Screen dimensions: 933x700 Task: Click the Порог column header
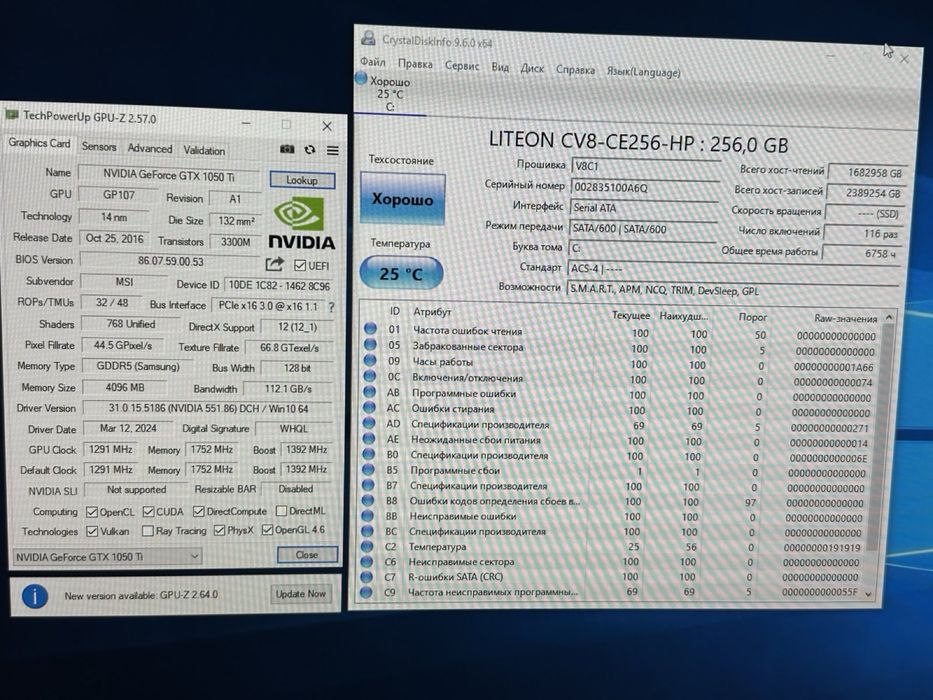[x=753, y=317]
